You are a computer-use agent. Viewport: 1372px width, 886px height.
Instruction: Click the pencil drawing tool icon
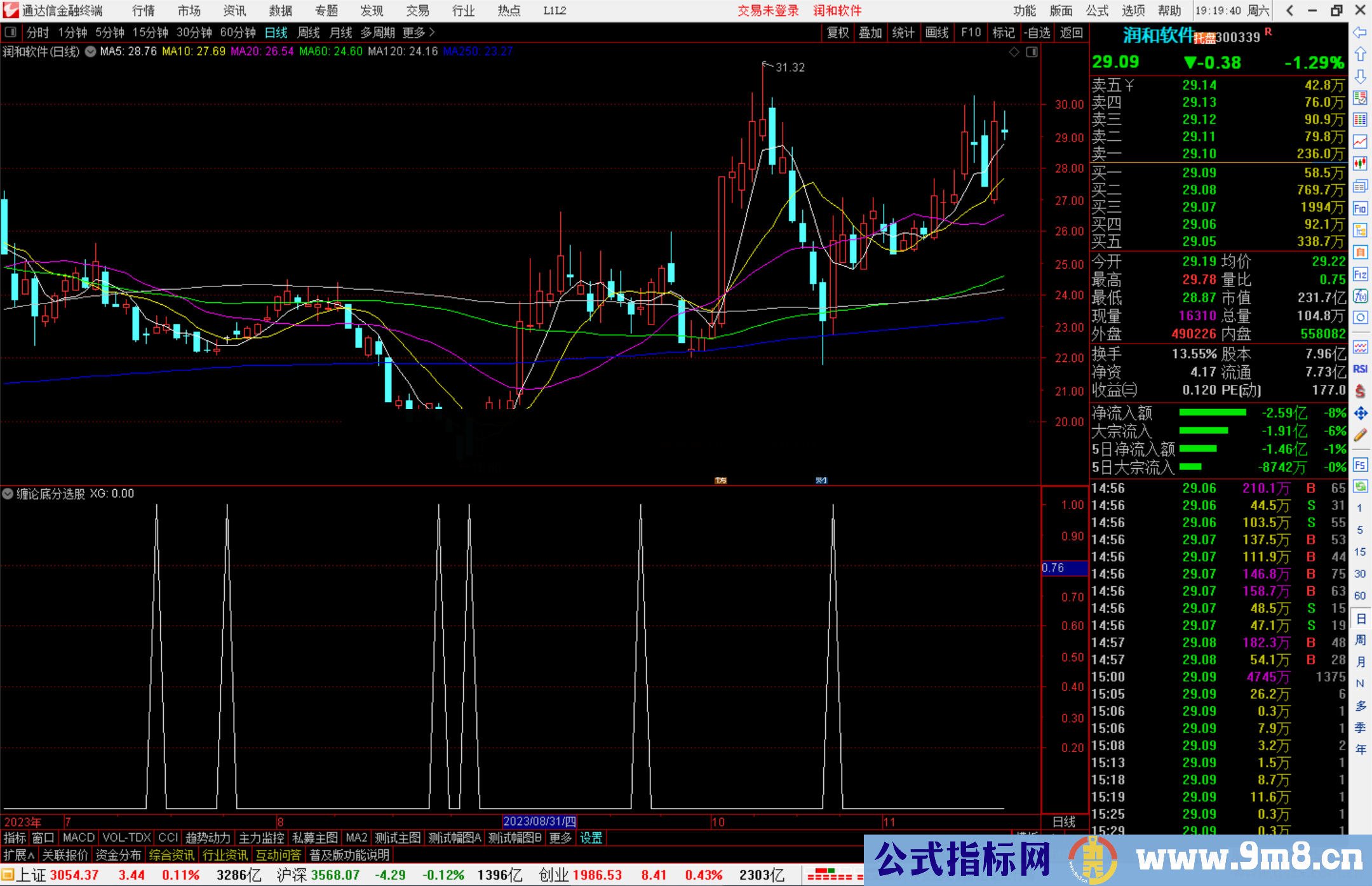[1360, 435]
